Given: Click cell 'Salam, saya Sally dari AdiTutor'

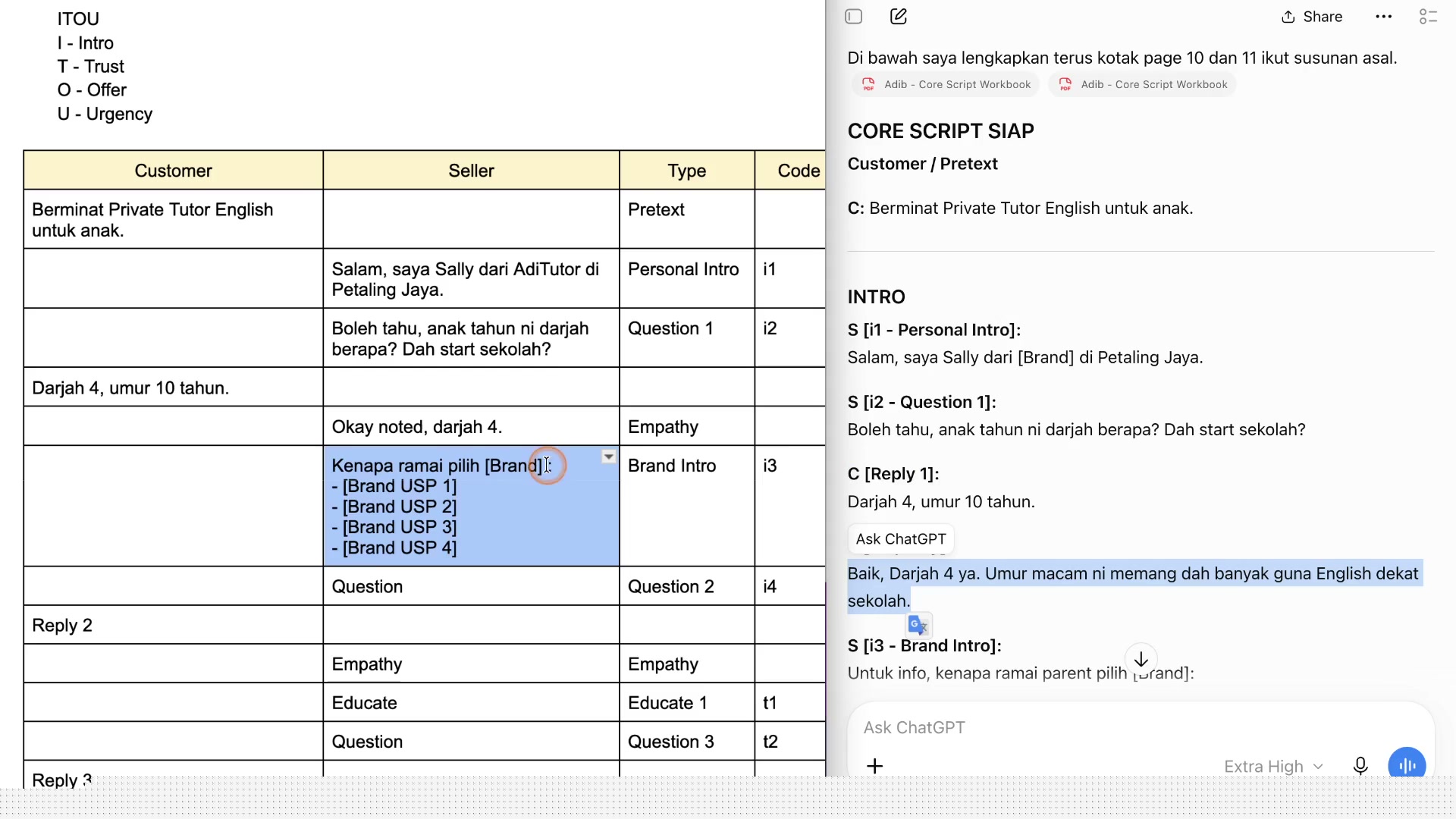Looking at the screenshot, I should 471,279.
